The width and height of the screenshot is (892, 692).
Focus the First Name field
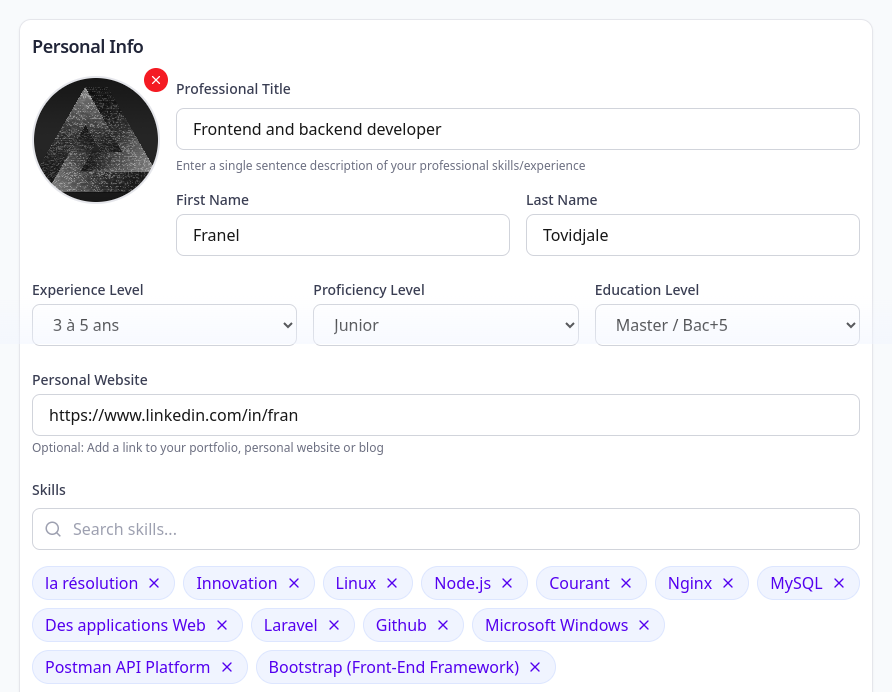[x=342, y=235]
